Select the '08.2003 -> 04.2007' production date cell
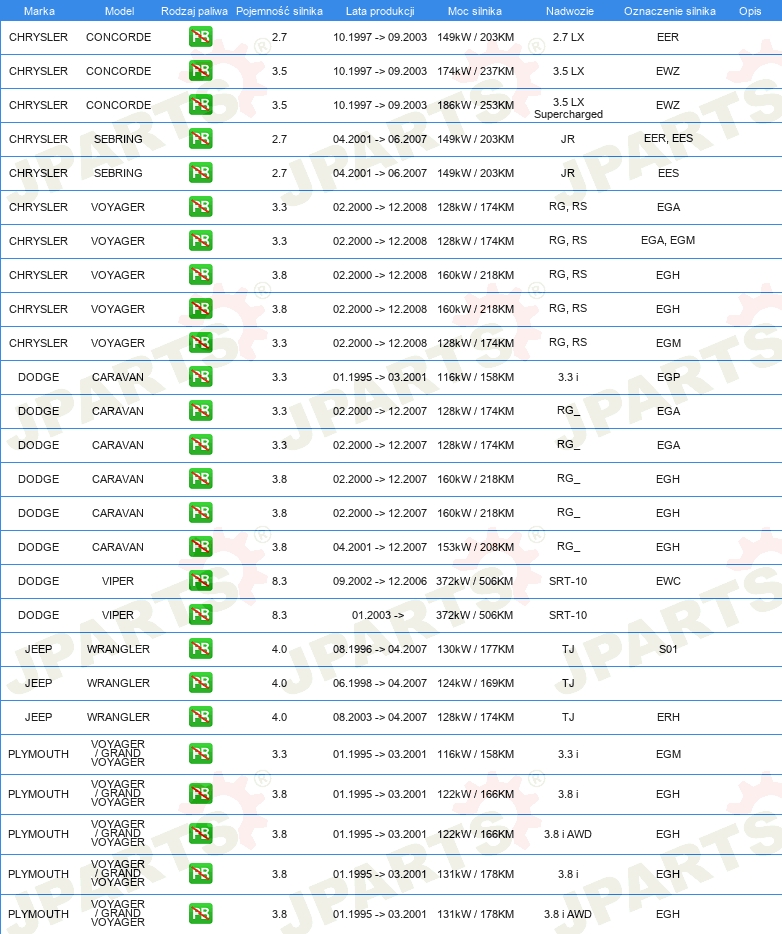Image resolution: width=782 pixels, height=934 pixels. [380, 717]
